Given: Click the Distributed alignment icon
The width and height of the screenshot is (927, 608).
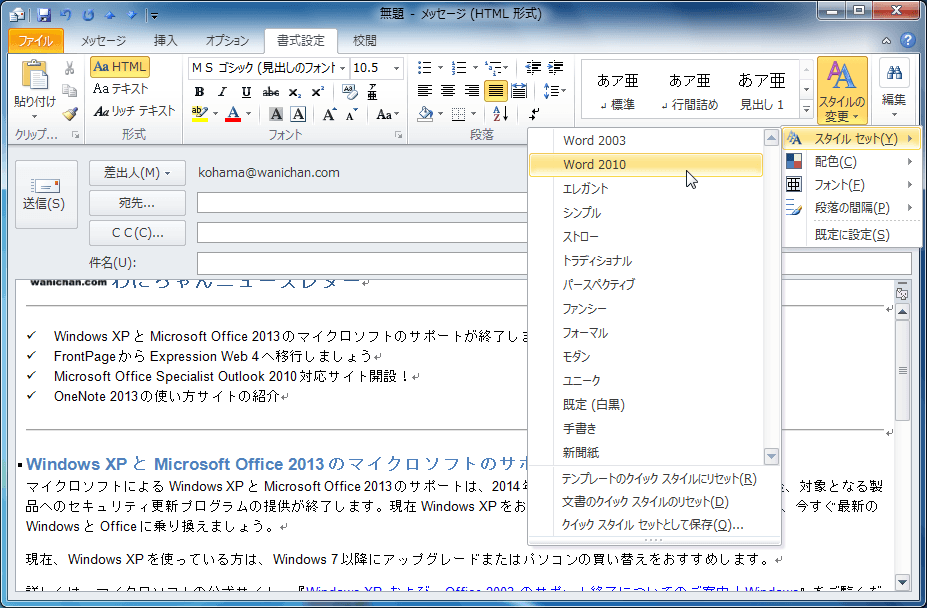Looking at the screenshot, I should (x=518, y=91).
